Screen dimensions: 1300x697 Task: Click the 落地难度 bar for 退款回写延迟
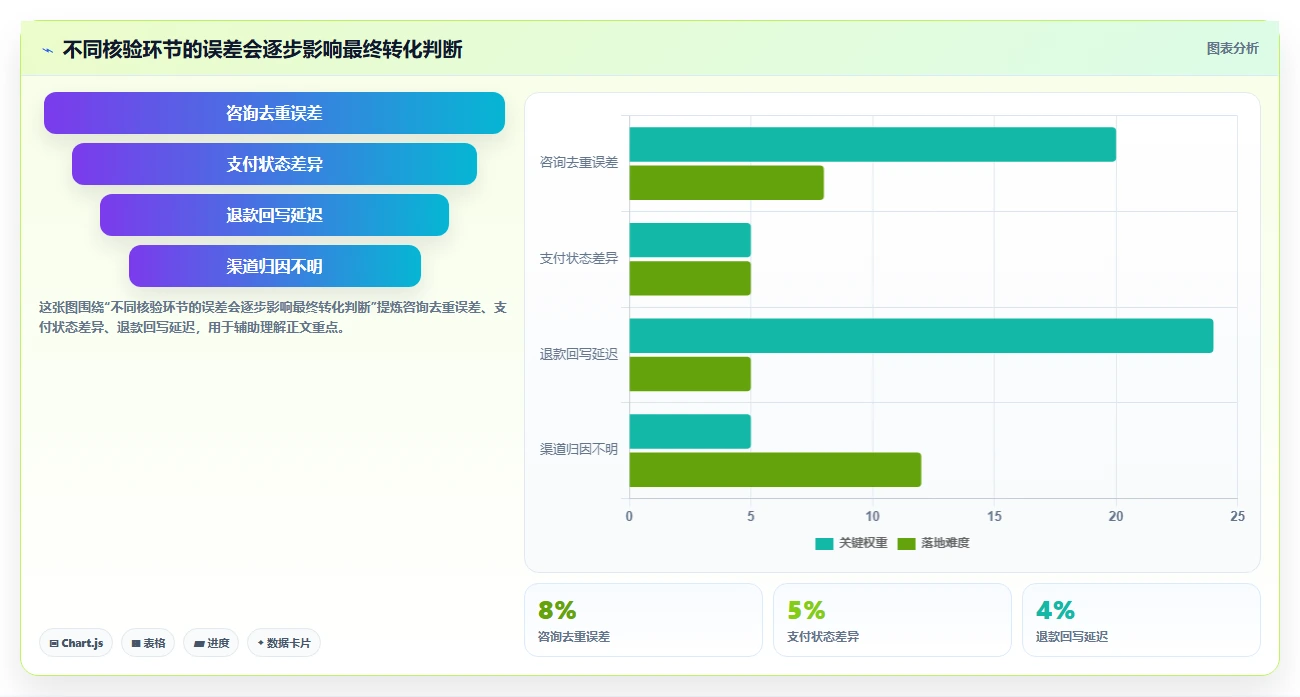coord(690,374)
